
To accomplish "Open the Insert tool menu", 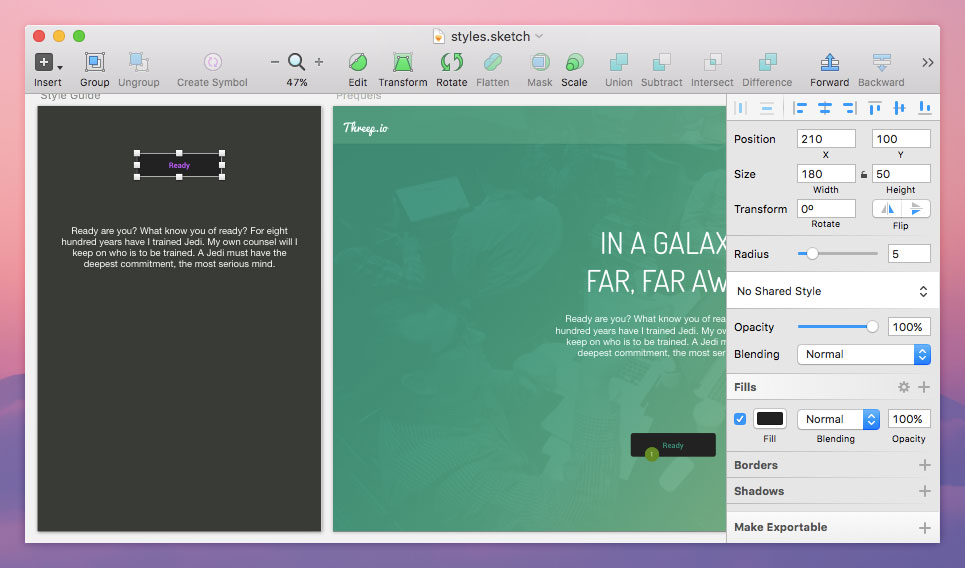I will (47, 62).
